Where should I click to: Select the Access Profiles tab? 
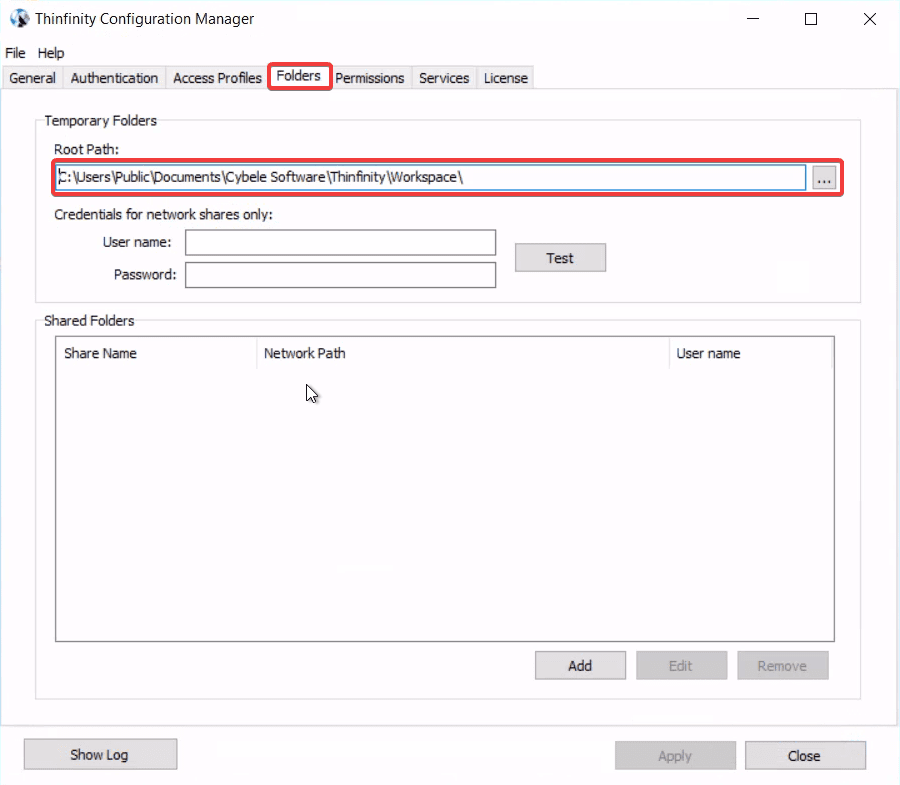click(216, 77)
